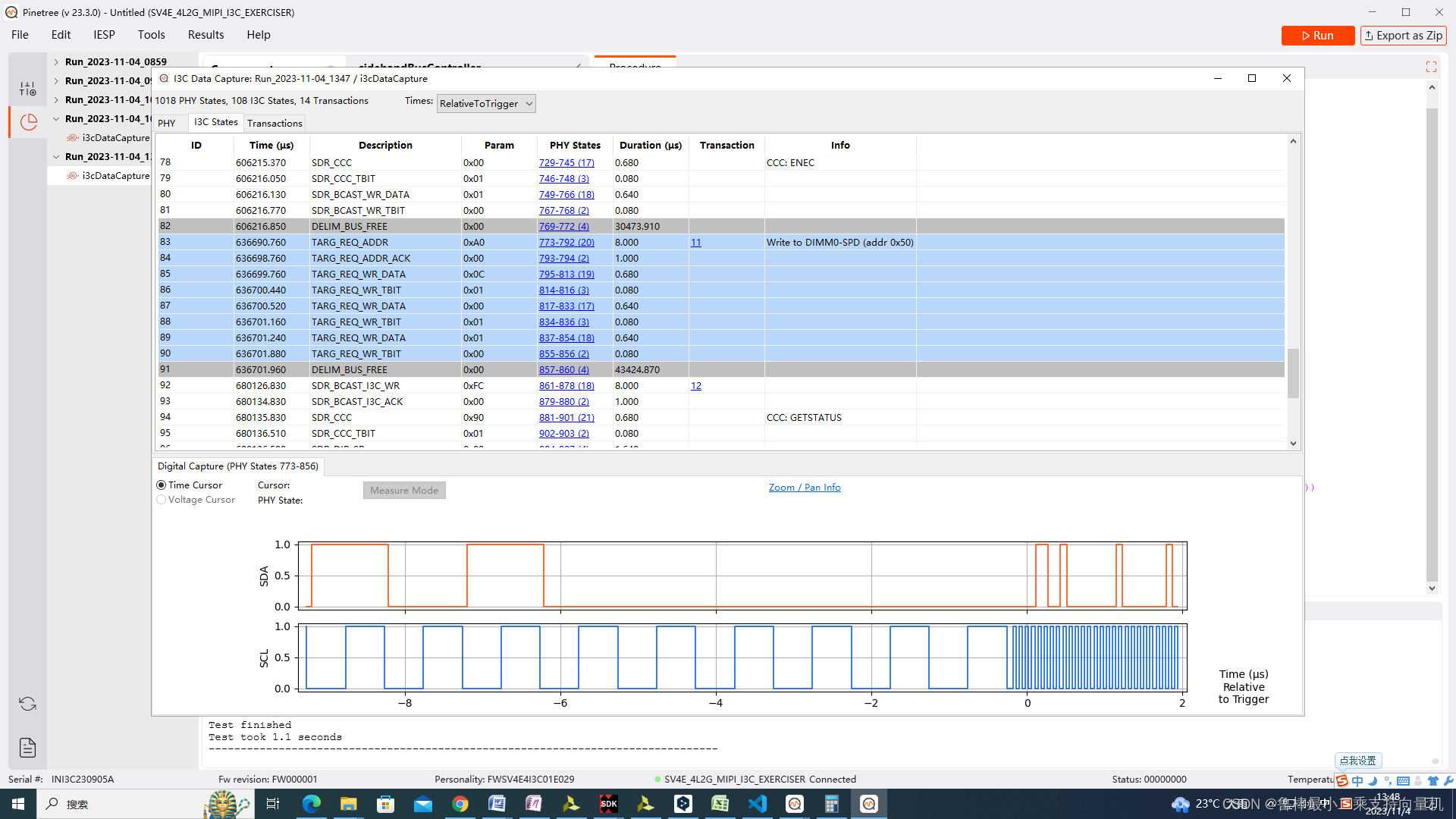
Task: Open Visual Studio Code from taskbar
Action: coord(757,804)
